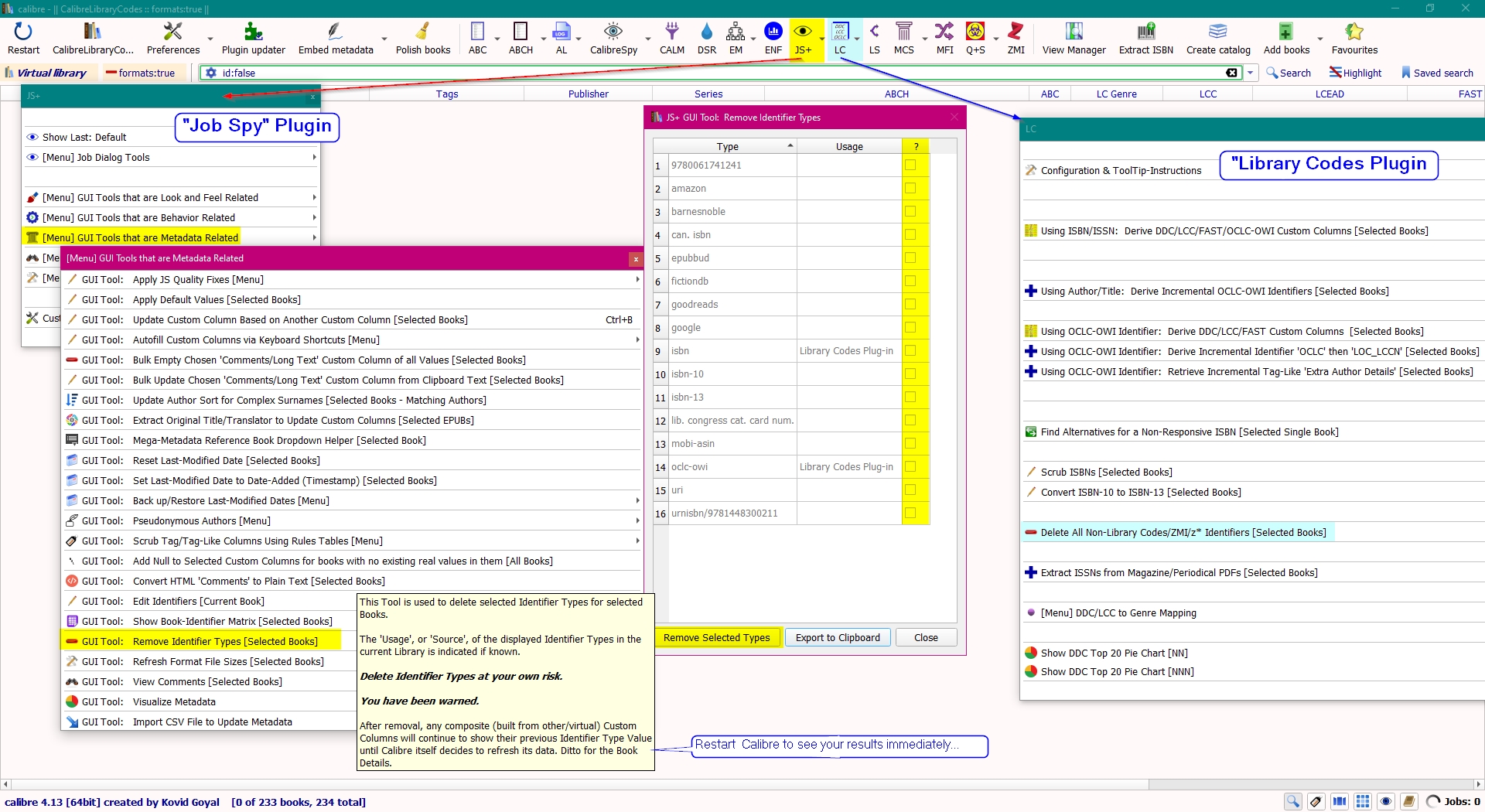The image size is (1485, 812).
Task: Open the search box history dropdown
Action: (1250, 73)
